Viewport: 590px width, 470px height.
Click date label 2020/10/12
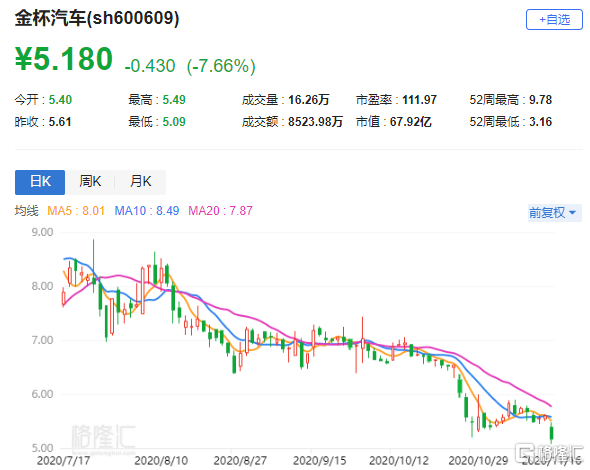point(399,461)
